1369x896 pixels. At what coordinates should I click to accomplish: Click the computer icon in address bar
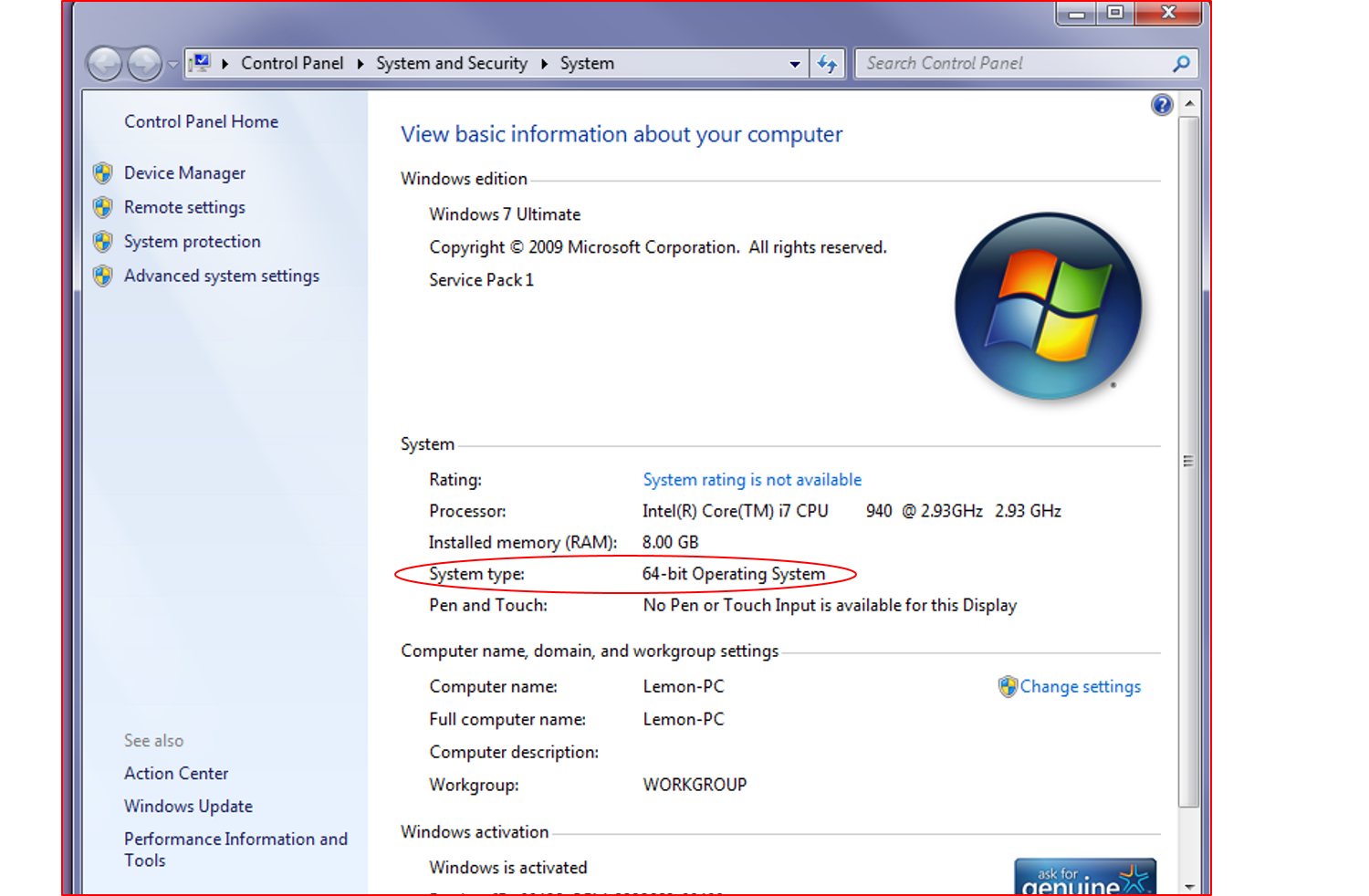click(x=200, y=63)
